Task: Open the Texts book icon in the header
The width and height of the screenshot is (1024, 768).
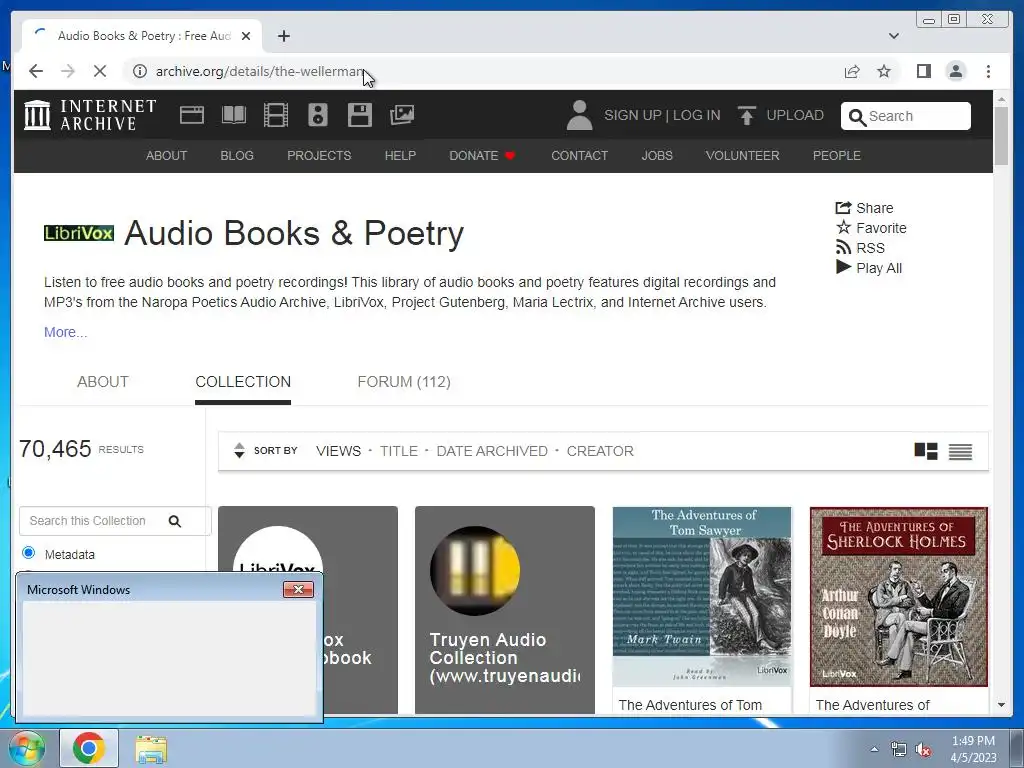Action: tap(233, 115)
